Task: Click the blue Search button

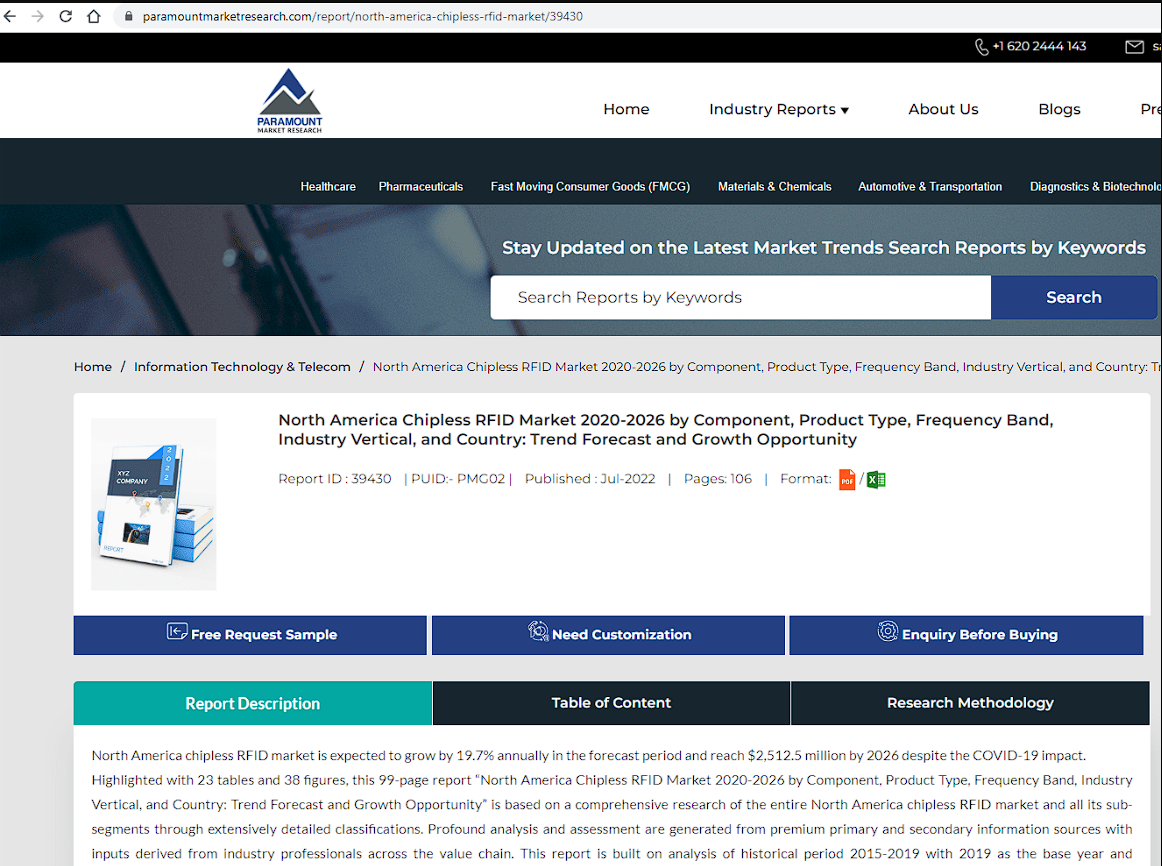Action: tap(1073, 298)
